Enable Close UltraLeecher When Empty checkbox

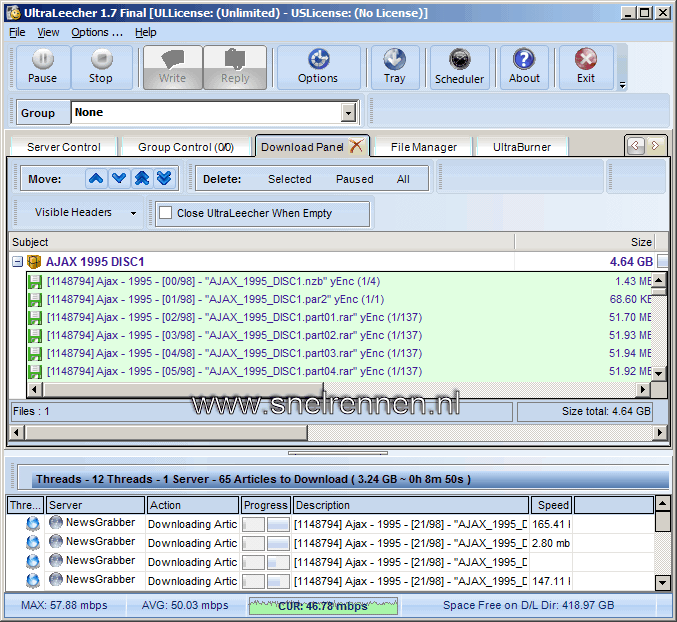(x=165, y=213)
